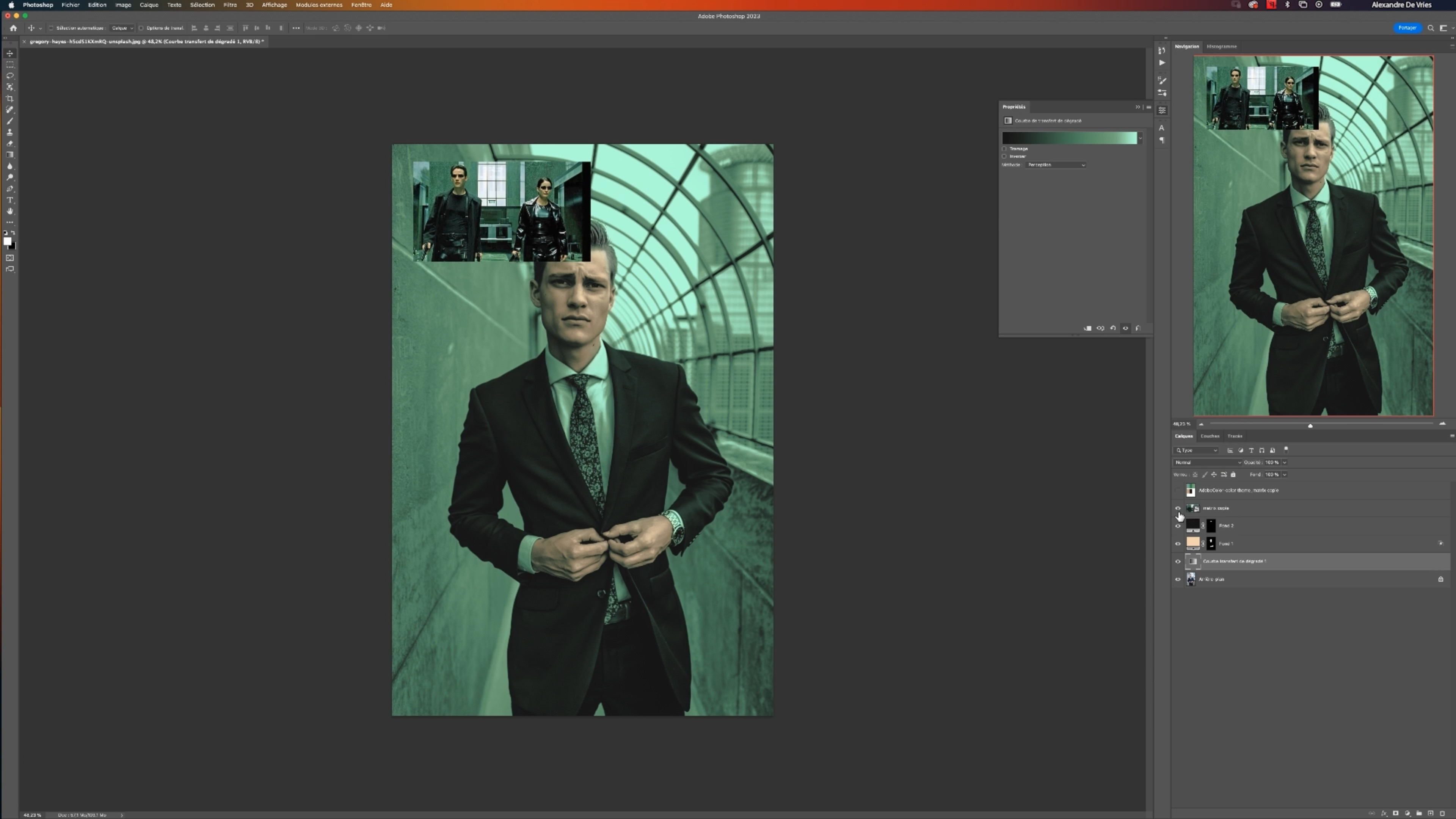Image resolution: width=1456 pixels, height=819 pixels.
Task: Select the Crop tool in toolbar
Action: click(x=9, y=98)
